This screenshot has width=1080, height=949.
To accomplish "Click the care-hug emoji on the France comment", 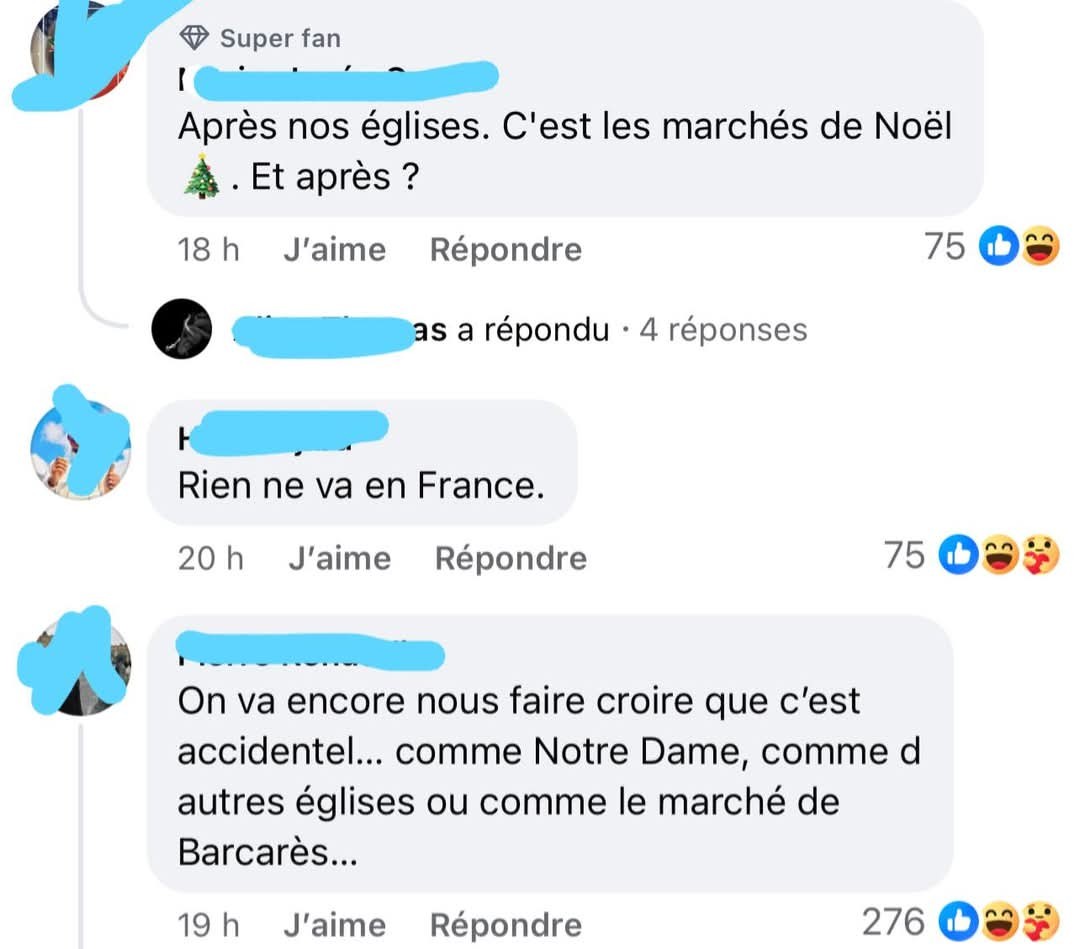I will [1040, 554].
